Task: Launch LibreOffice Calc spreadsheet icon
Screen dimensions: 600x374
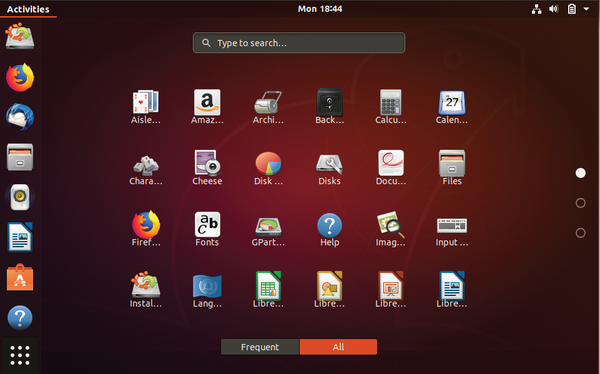Action: pos(268,286)
